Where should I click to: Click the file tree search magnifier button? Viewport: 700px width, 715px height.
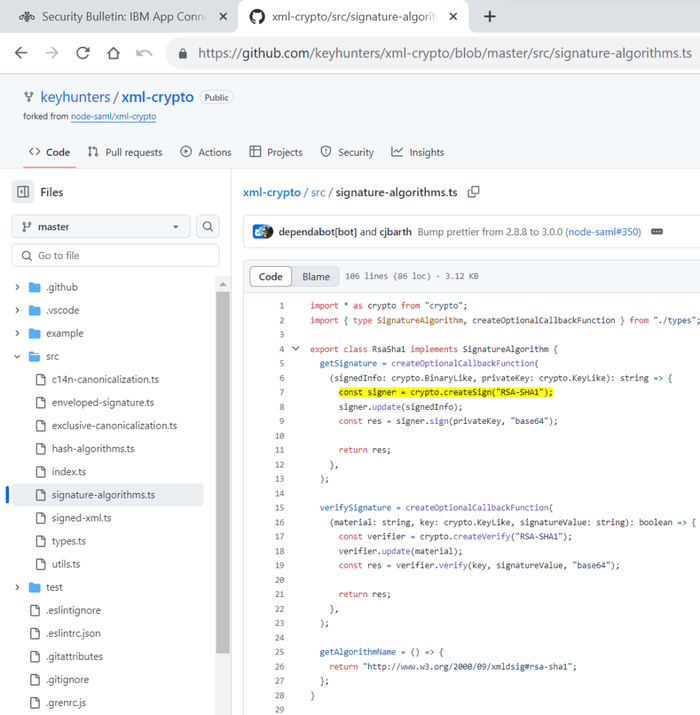pos(208,227)
